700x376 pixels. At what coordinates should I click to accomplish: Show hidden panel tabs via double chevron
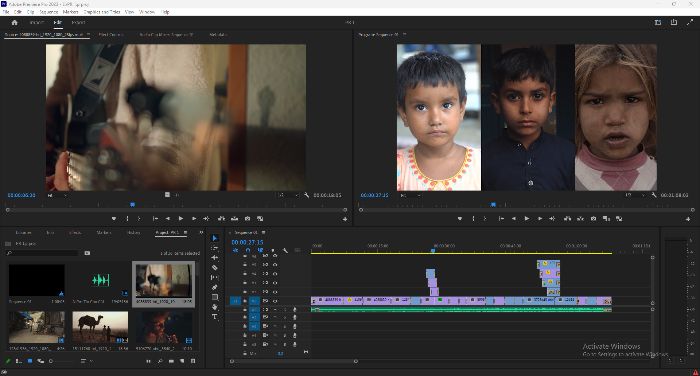[201, 233]
